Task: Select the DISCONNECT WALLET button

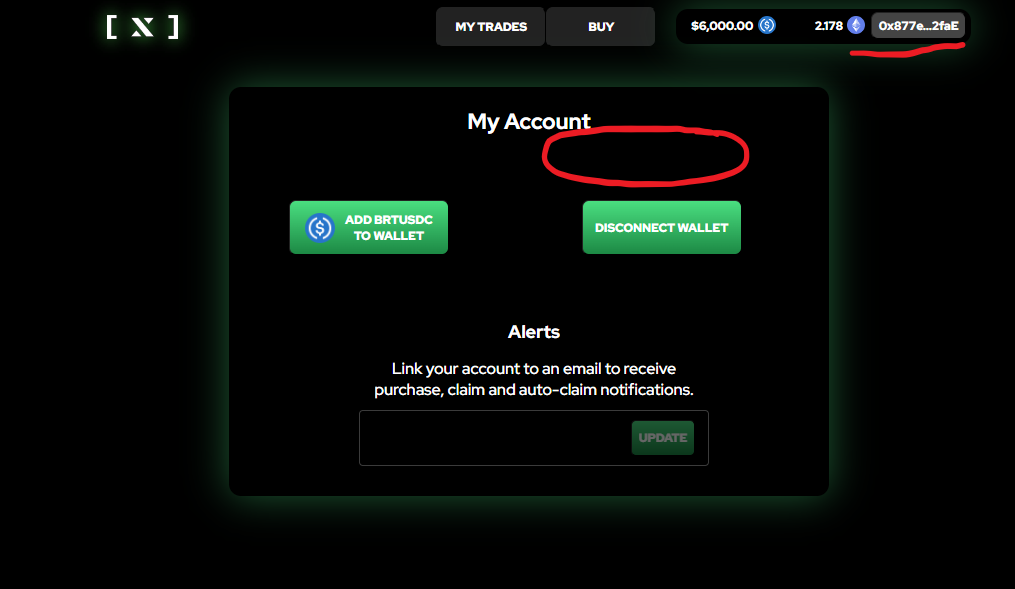Action: pos(662,227)
